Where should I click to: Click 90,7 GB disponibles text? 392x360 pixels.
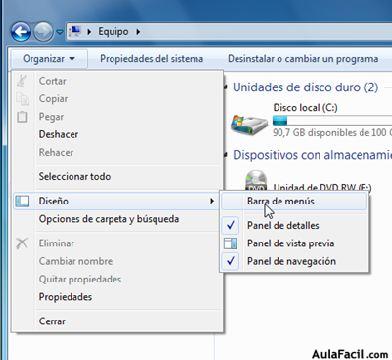(x=332, y=132)
